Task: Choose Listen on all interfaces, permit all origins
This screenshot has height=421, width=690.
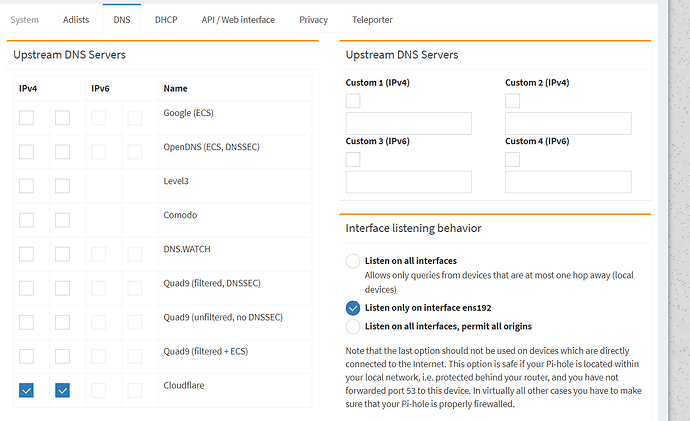Action: [x=352, y=326]
